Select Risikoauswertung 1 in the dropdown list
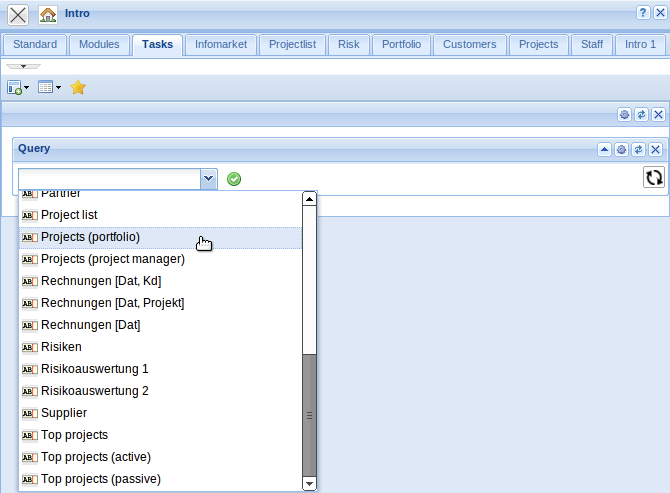This screenshot has width=670, height=493. click(x=94, y=369)
